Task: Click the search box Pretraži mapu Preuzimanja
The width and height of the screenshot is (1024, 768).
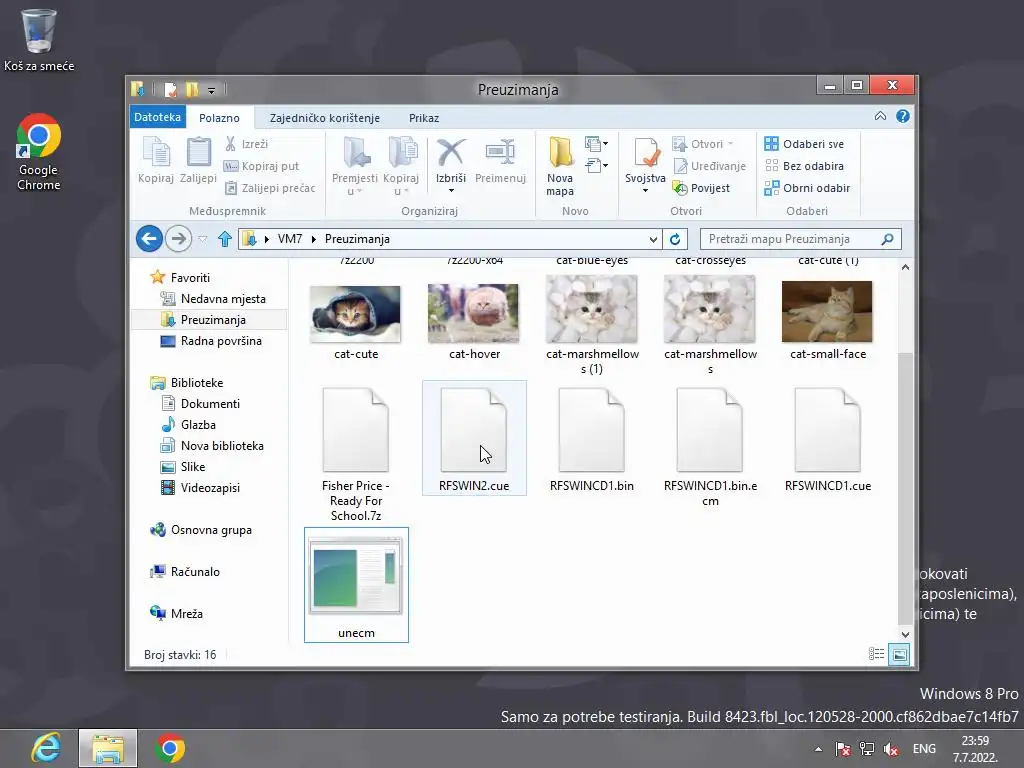Action: pos(801,239)
